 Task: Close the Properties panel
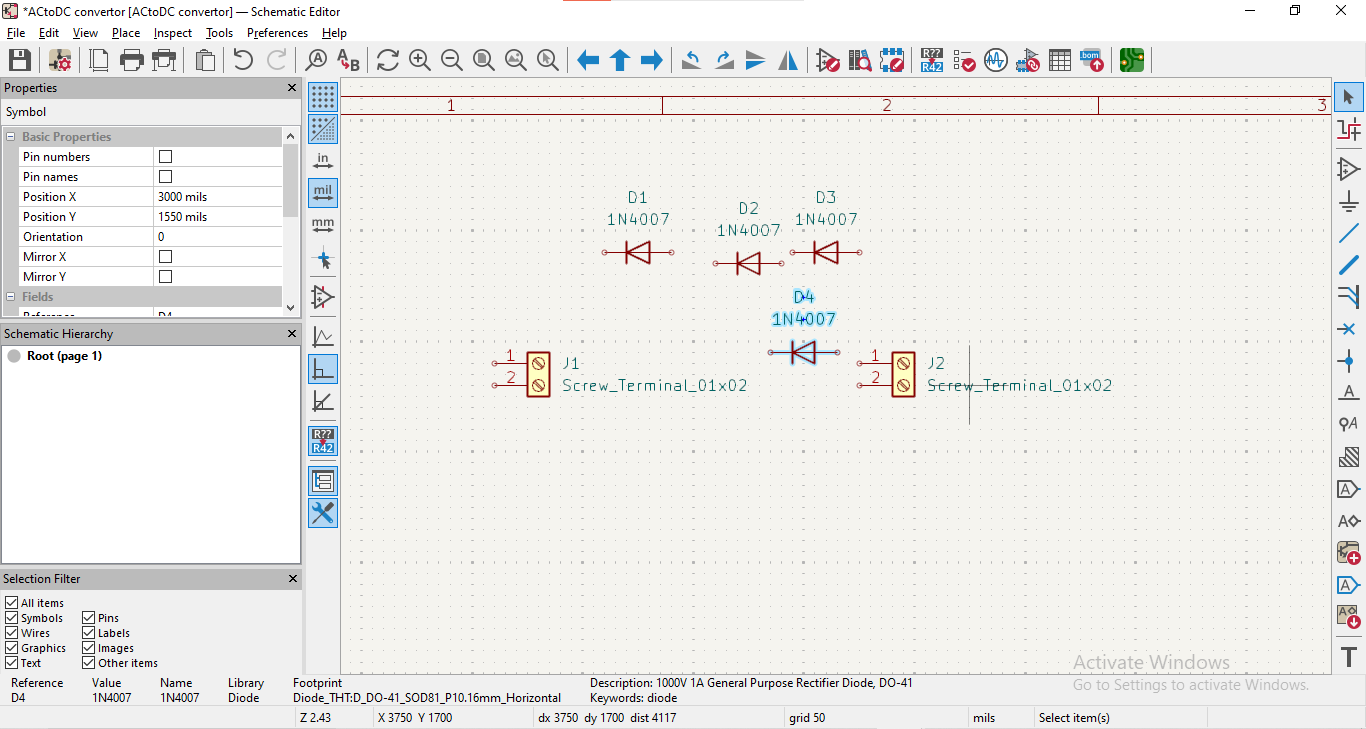click(292, 88)
